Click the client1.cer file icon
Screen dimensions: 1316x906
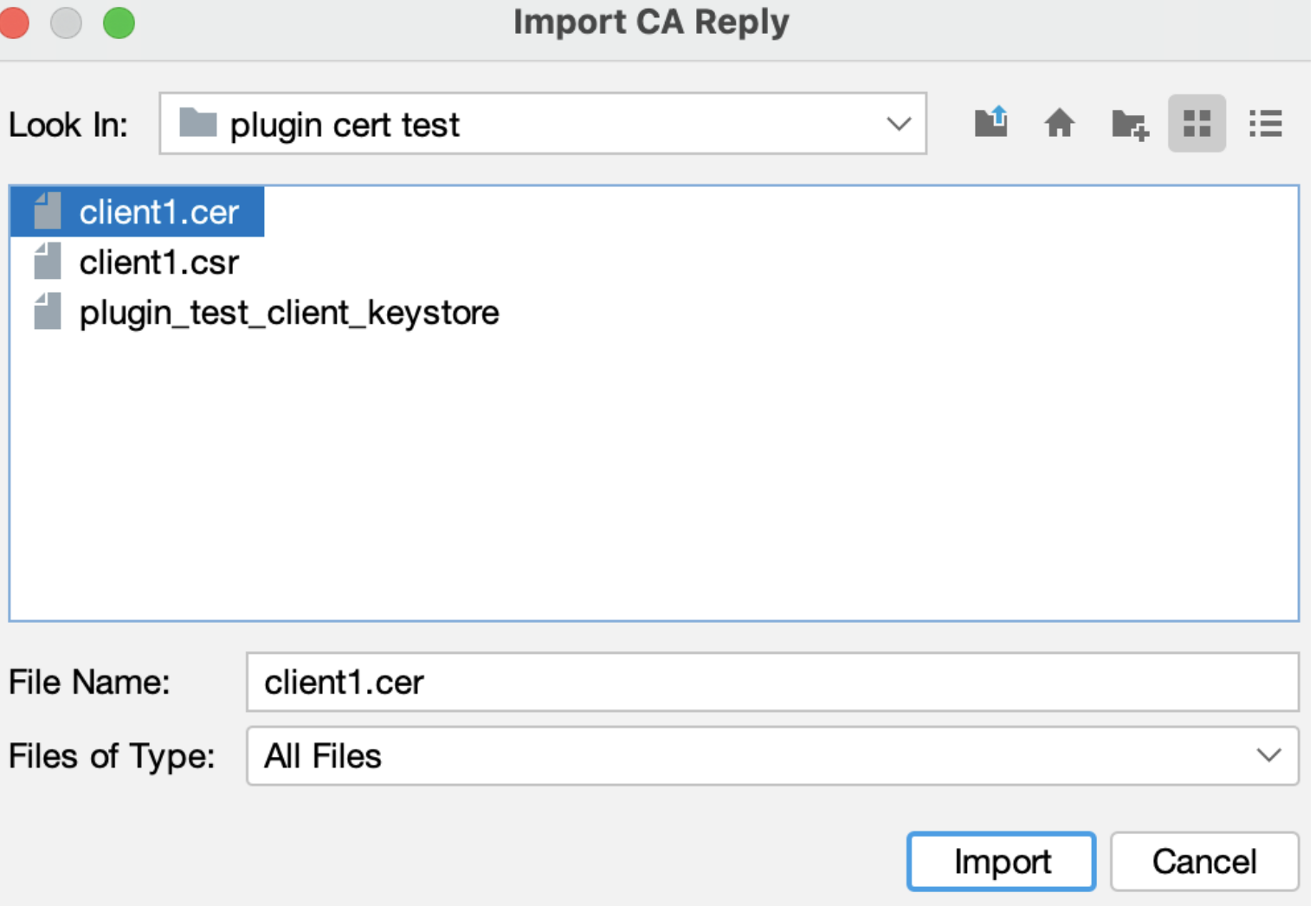tap(48, 211)
